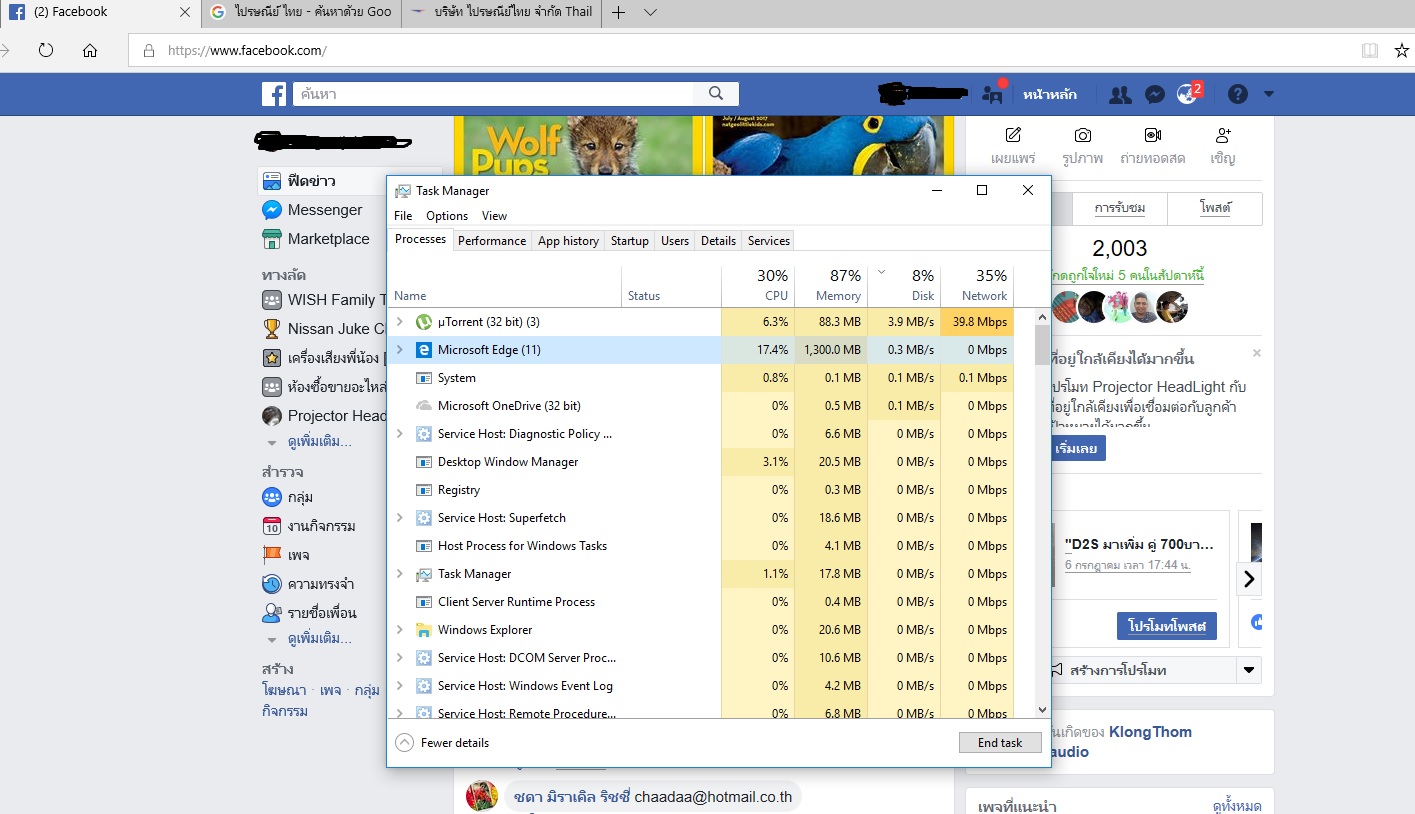Switch to the App history tab
Screen dimensions: 1415x814
click(568, 241)
